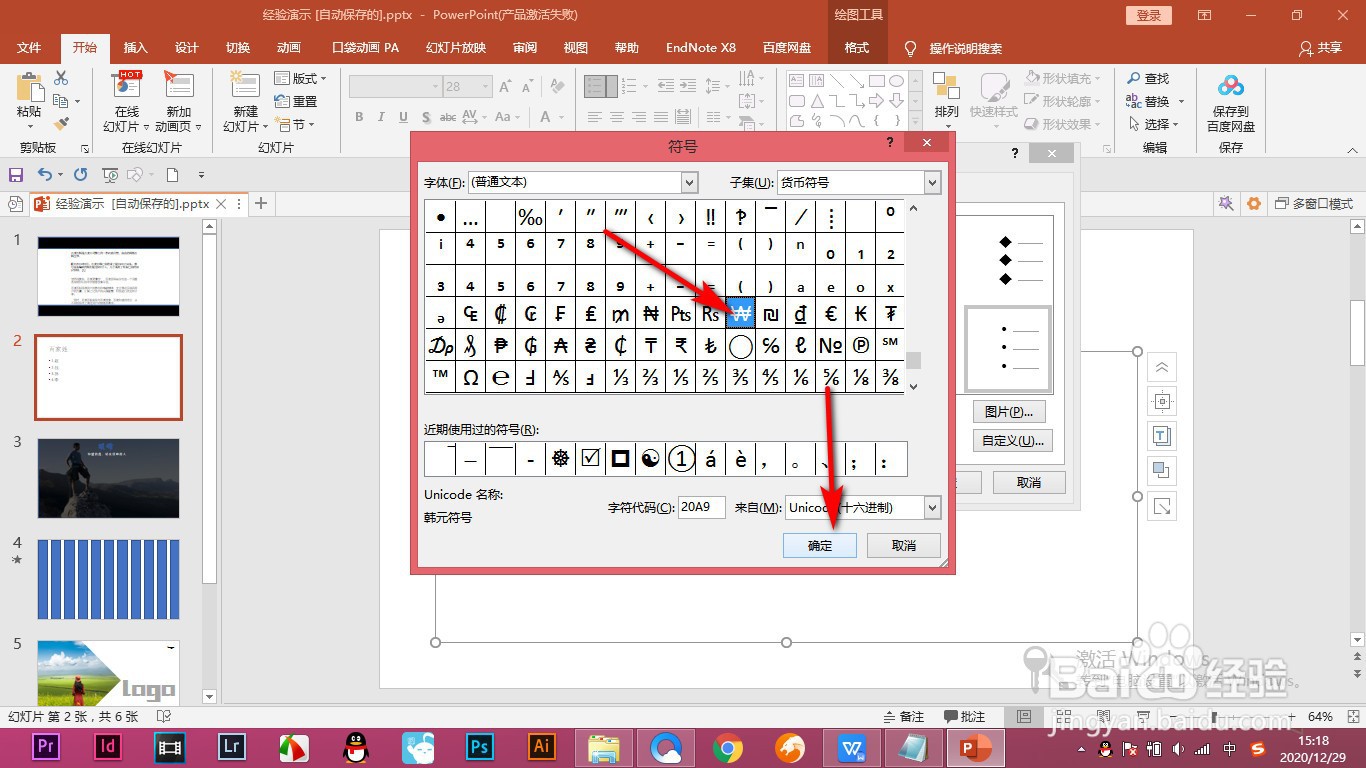Switch to EndNote X8 tab
This screenshot has width=1366, height=768.
(700, 48)
